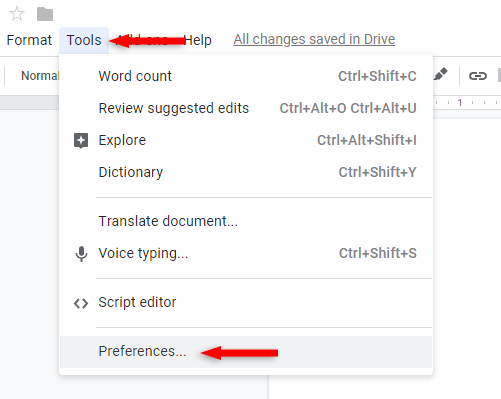The height and width of the screenshot is (399, 501).
Task: Click the Ctrl+Shift+Y shortcut text
Action: click(x=377, y=172)
